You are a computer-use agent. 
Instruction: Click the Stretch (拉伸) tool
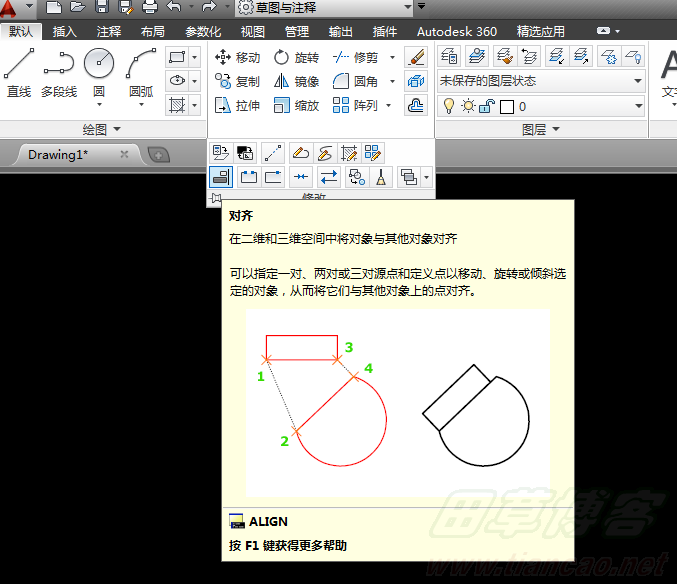(x=237, y=105)
